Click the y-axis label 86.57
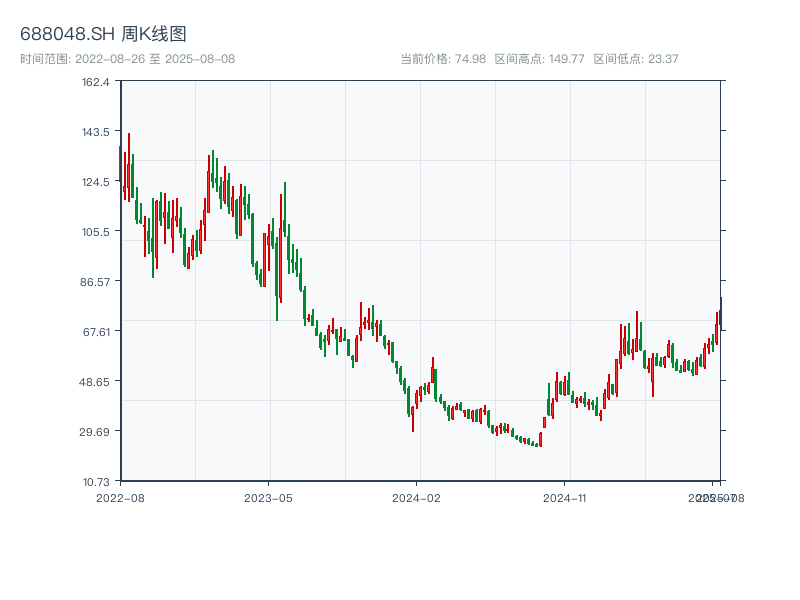The height and width of the screenshot is (600, 800). [95, 282]
